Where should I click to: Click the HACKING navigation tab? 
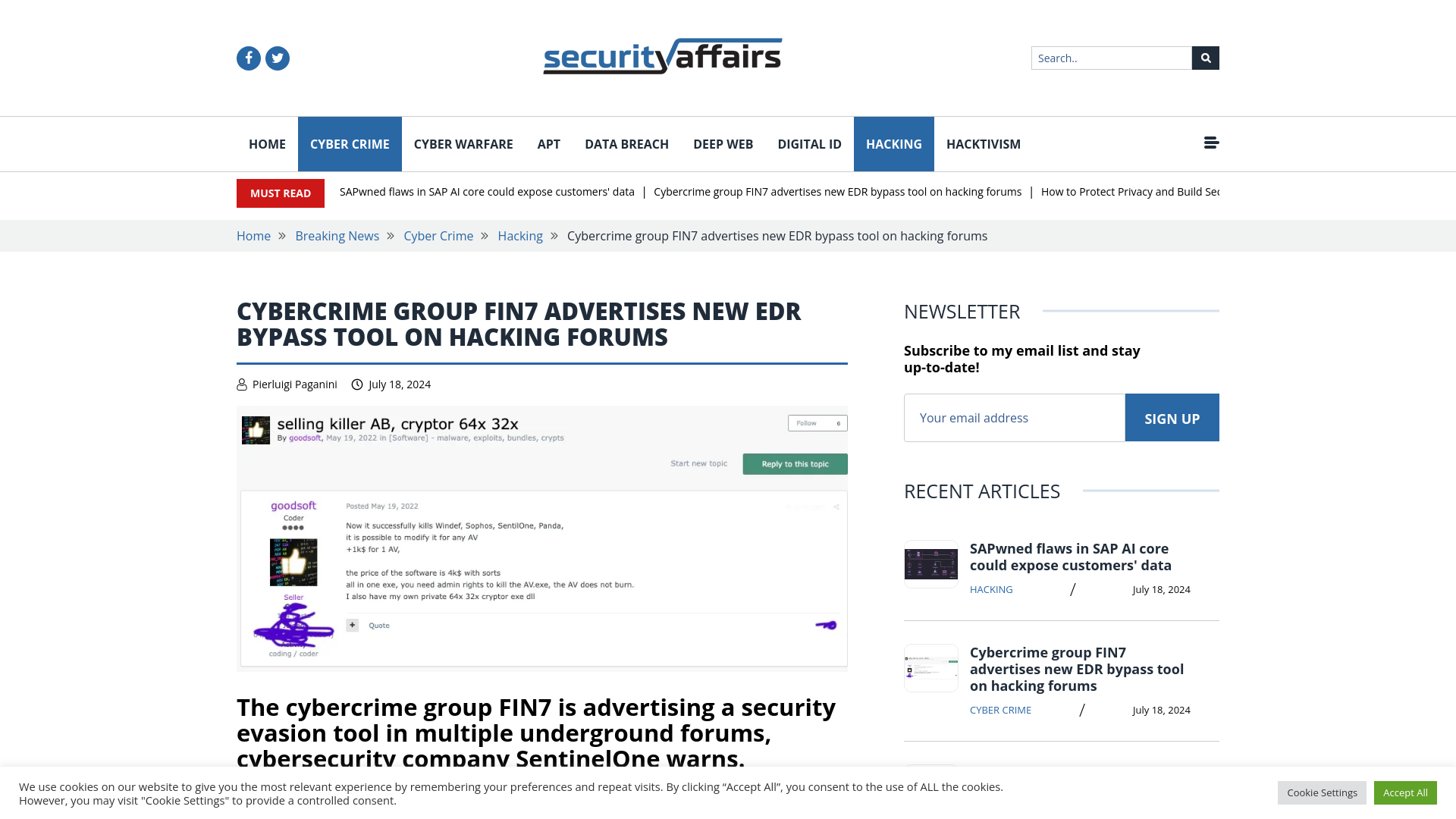[894, 144]
